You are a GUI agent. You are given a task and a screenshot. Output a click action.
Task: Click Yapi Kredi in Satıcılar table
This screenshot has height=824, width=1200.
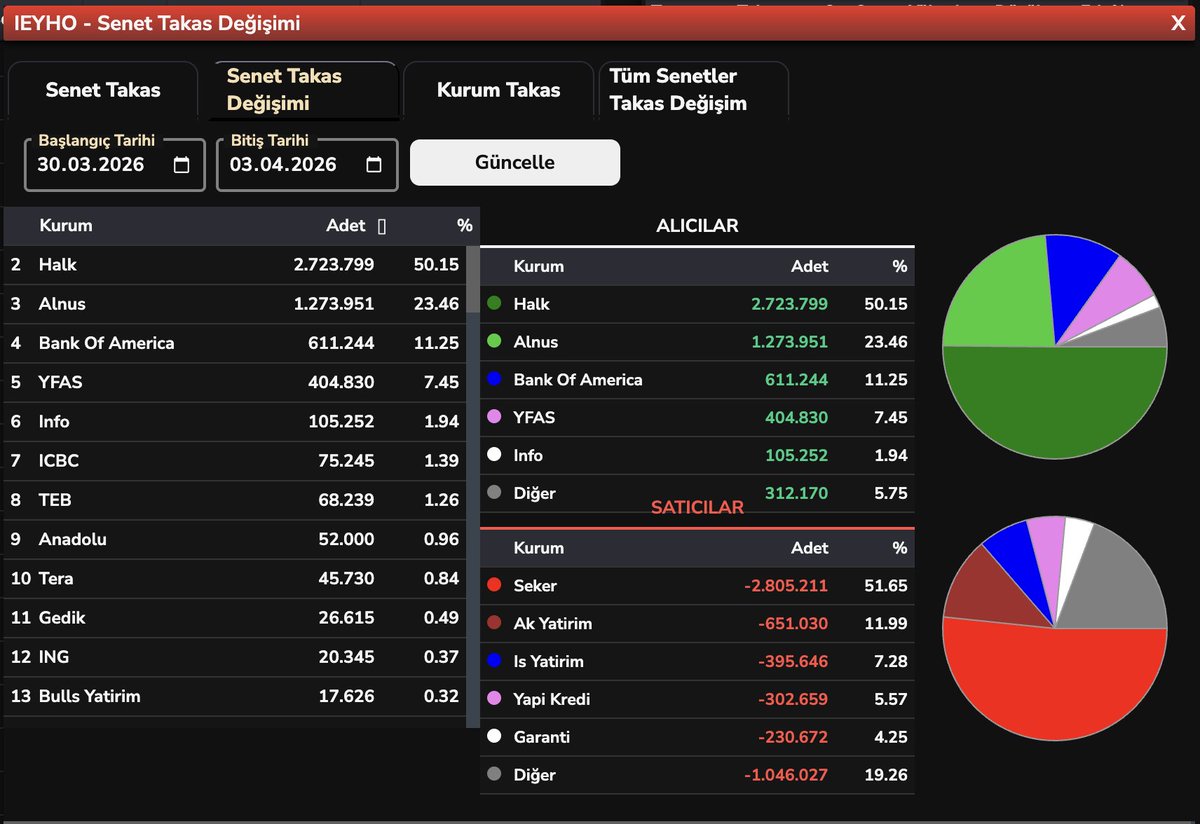click(x=552, y=700)
